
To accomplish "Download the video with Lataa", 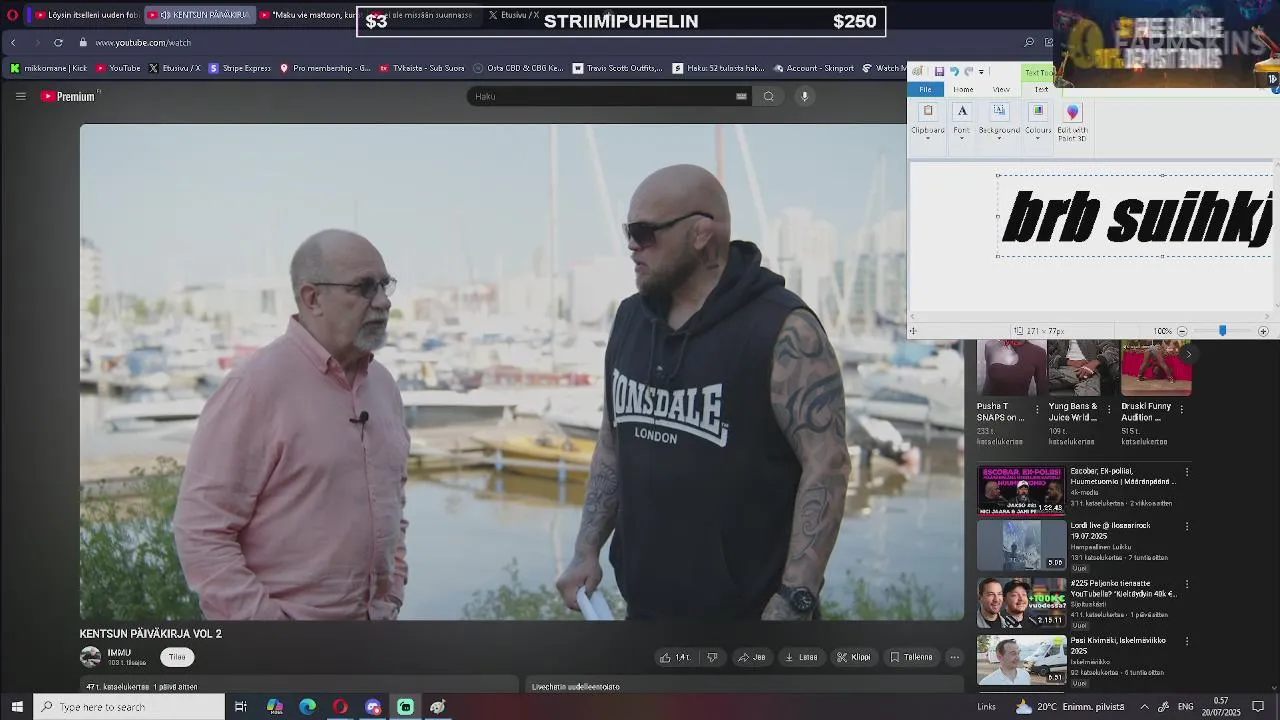I will [x=801, y=657].
